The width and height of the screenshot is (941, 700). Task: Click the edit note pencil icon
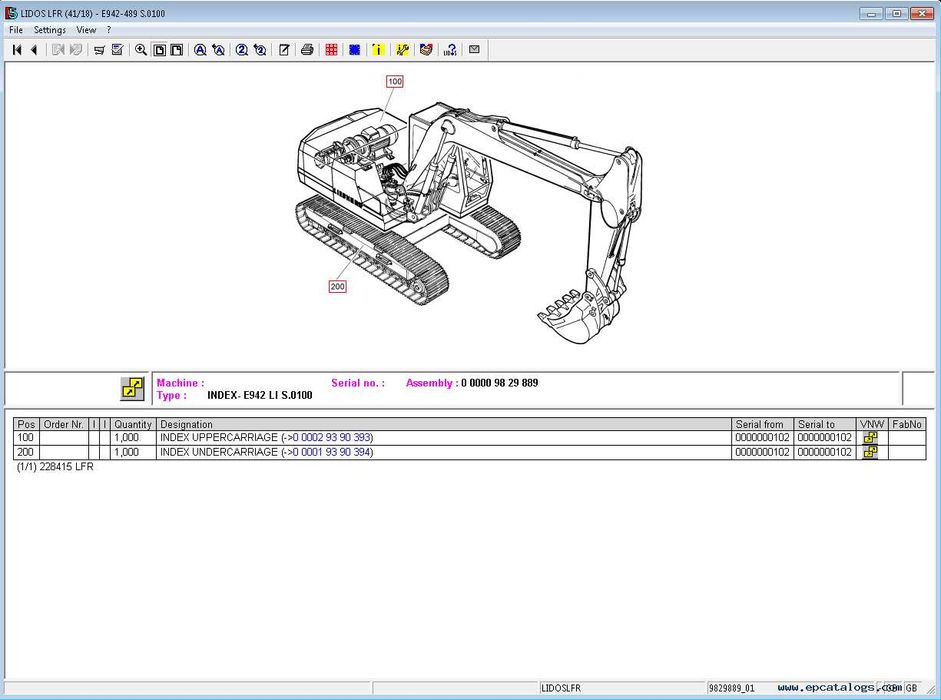click(284, 50)
